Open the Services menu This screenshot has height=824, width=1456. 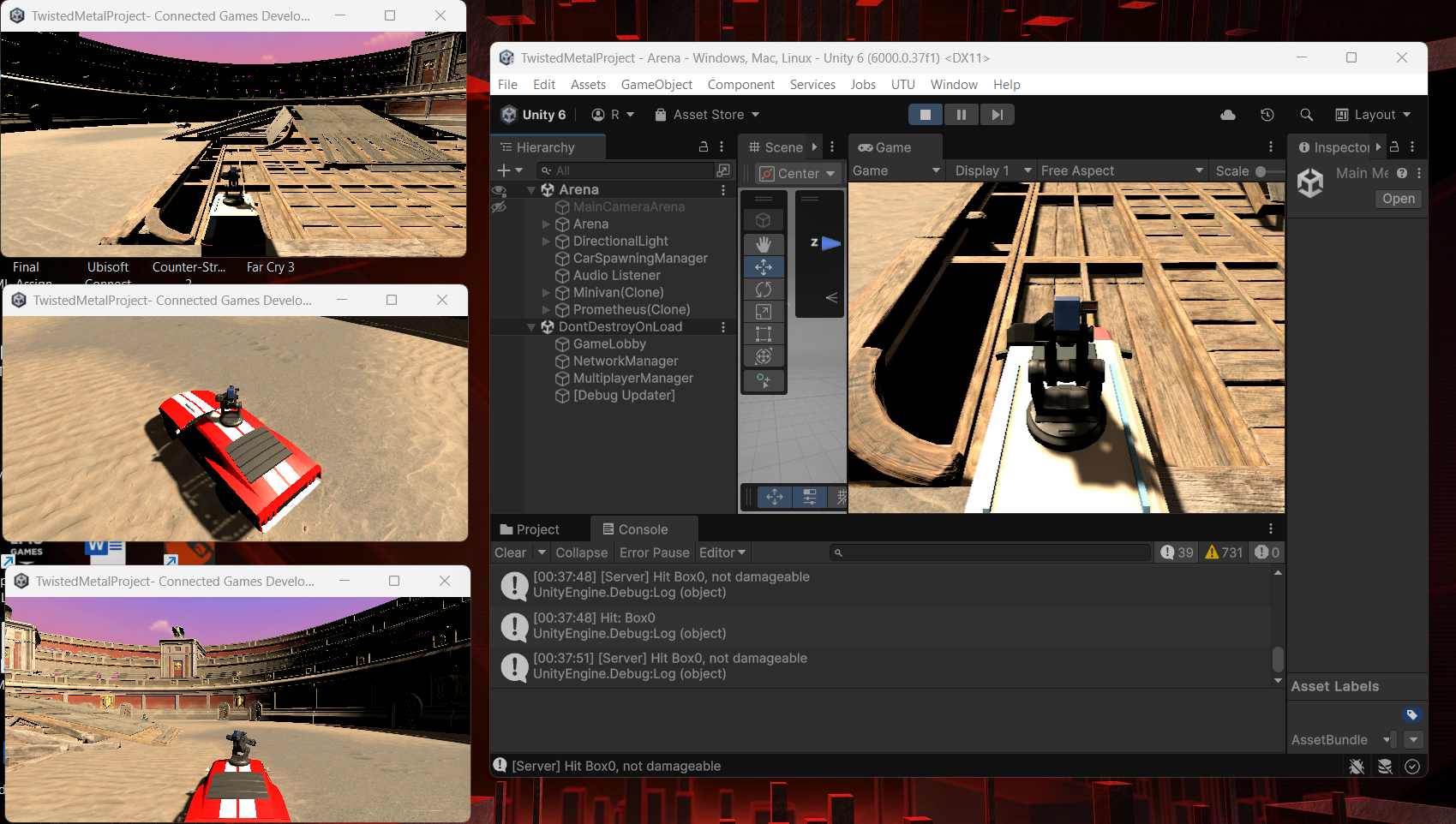point(812,85)
